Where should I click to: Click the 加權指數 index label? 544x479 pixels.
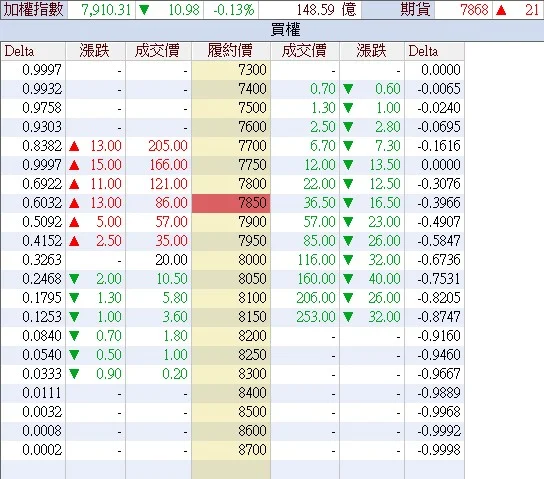tap(33, 9)
